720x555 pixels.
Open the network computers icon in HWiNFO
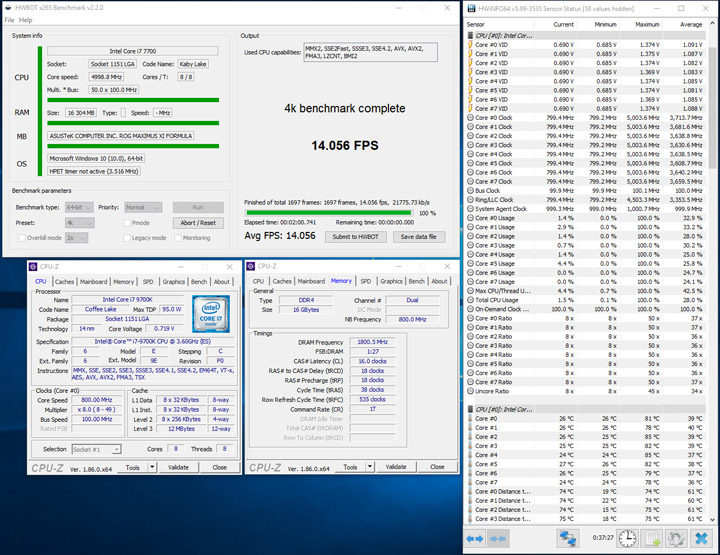pyautogui.click(x=568, y=538)
